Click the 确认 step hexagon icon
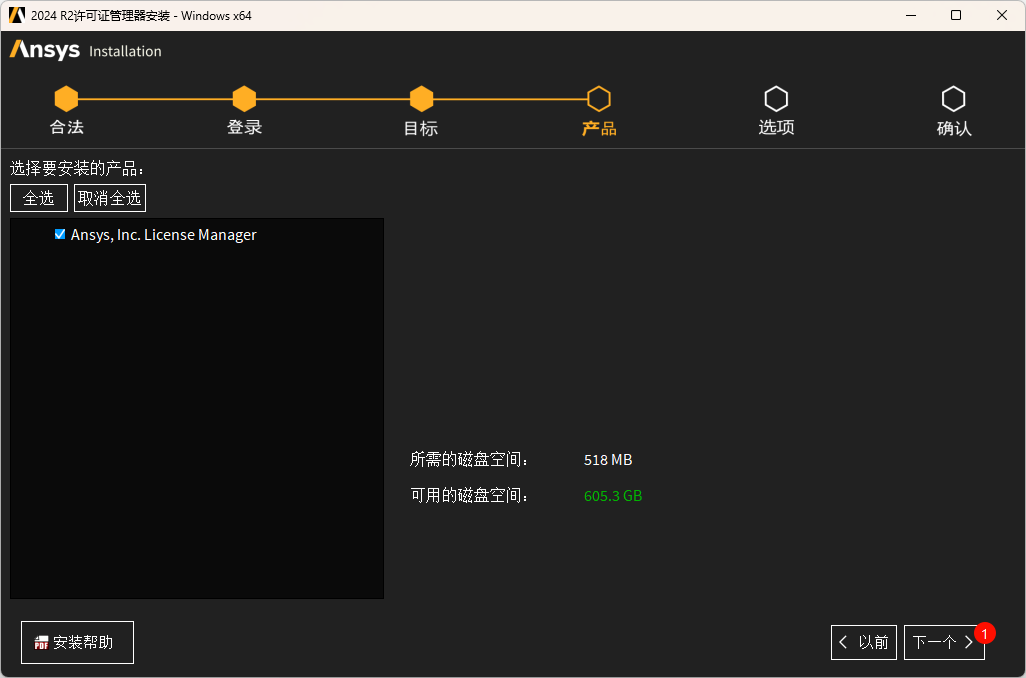1026x678 pixels. coord(953,99)
